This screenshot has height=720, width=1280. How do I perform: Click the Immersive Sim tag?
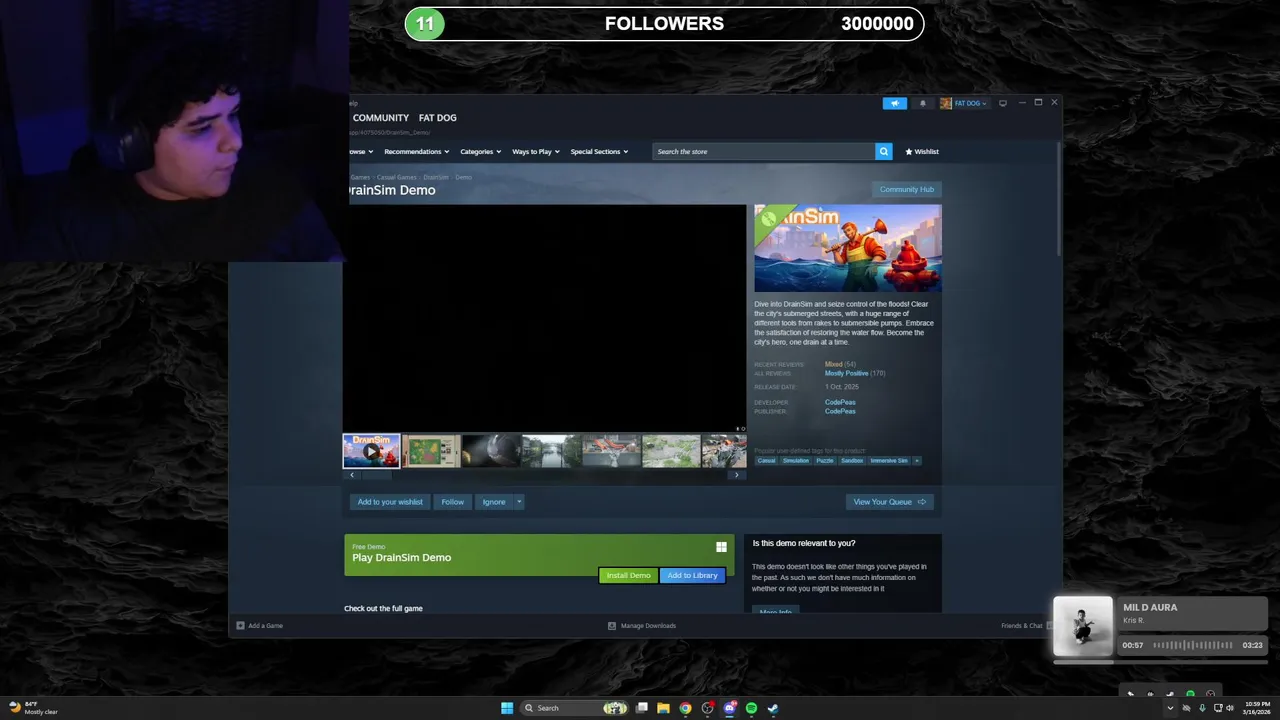tap(889, 461)
